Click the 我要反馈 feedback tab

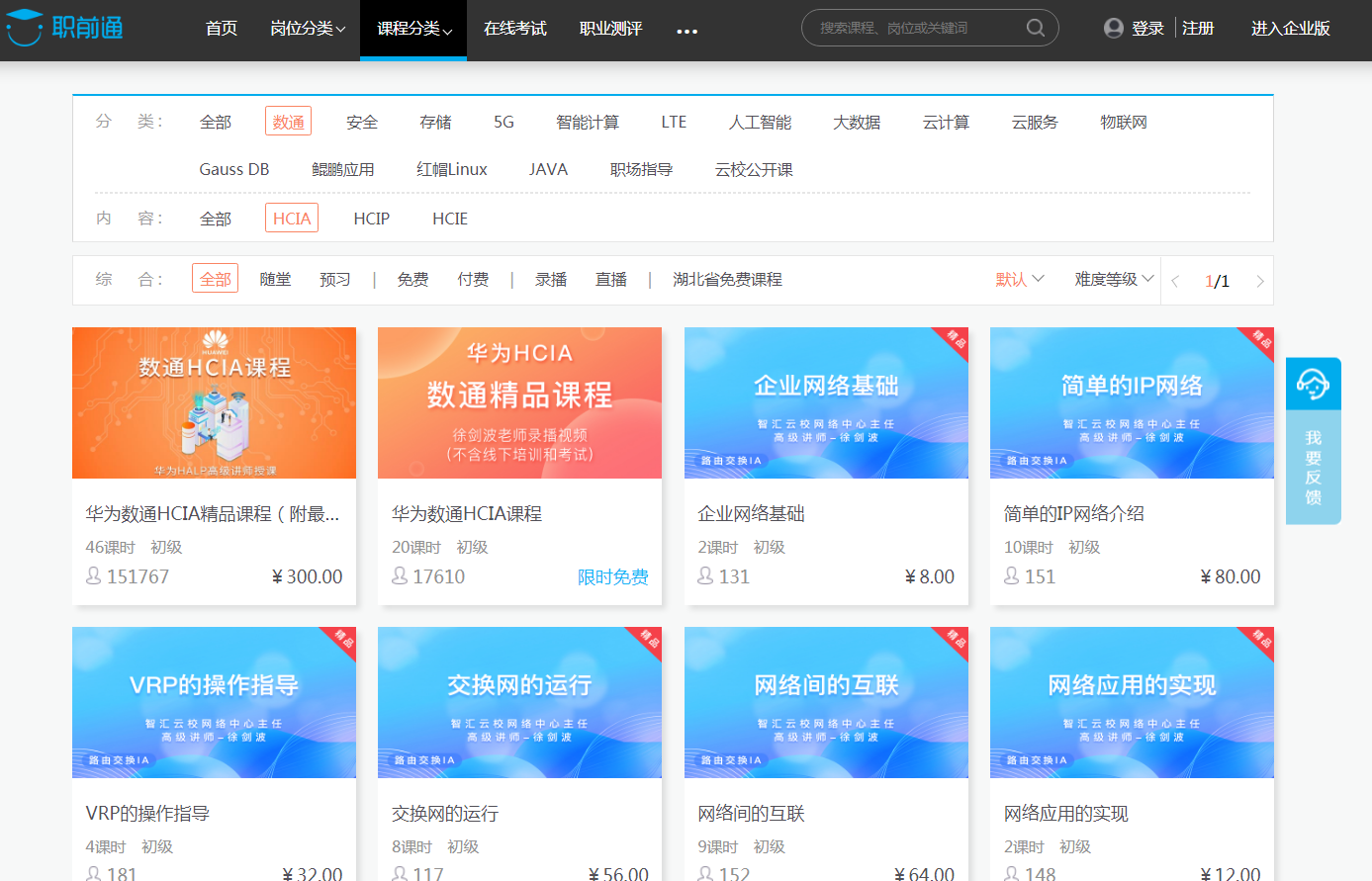pyautogui.click(x=1313, y=467)
